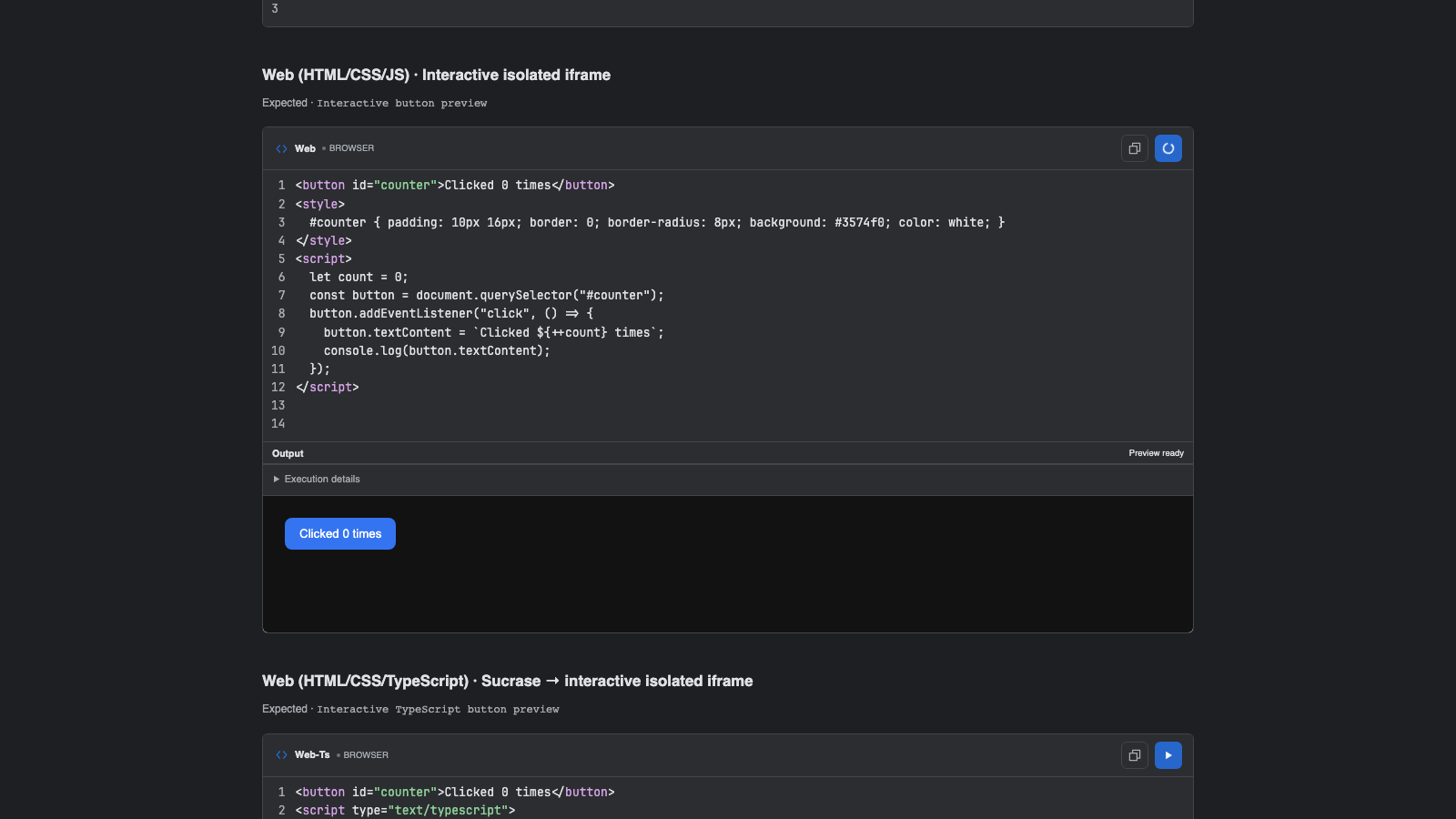Run the Web-Ts code block

[1168, 755]
